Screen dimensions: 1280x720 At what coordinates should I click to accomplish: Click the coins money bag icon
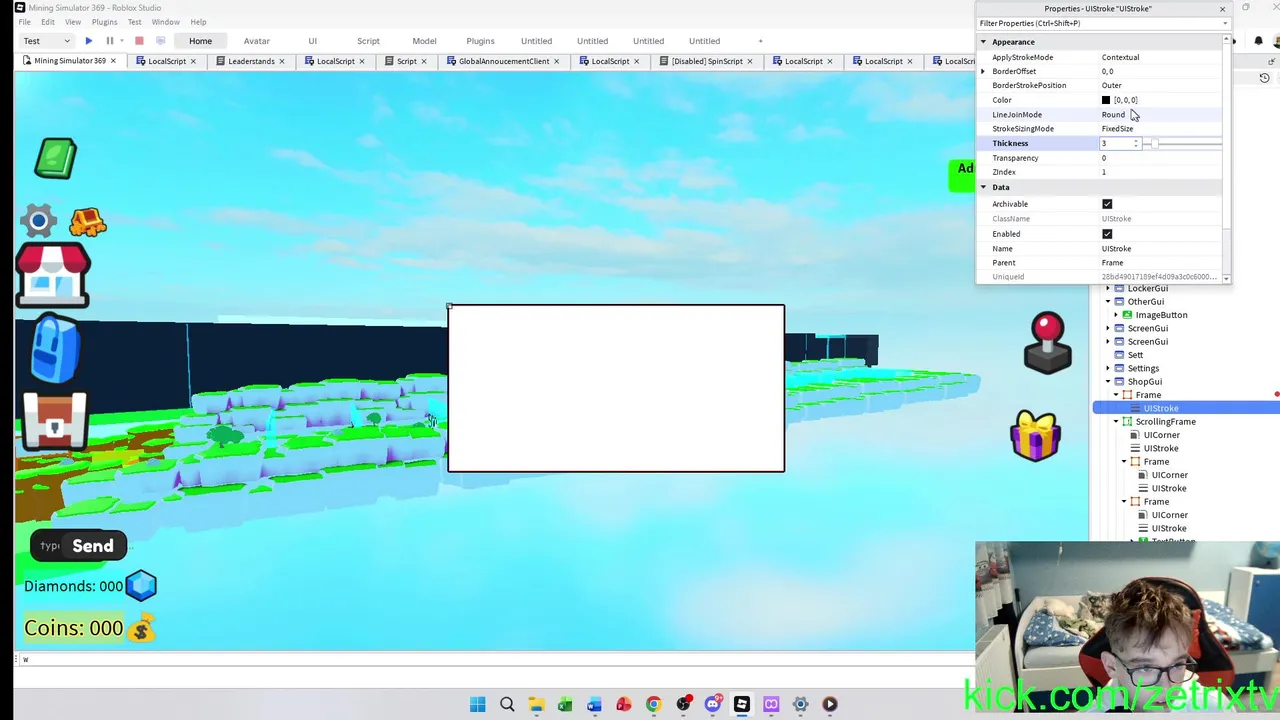pyautogui.click(x=142, y=628)
